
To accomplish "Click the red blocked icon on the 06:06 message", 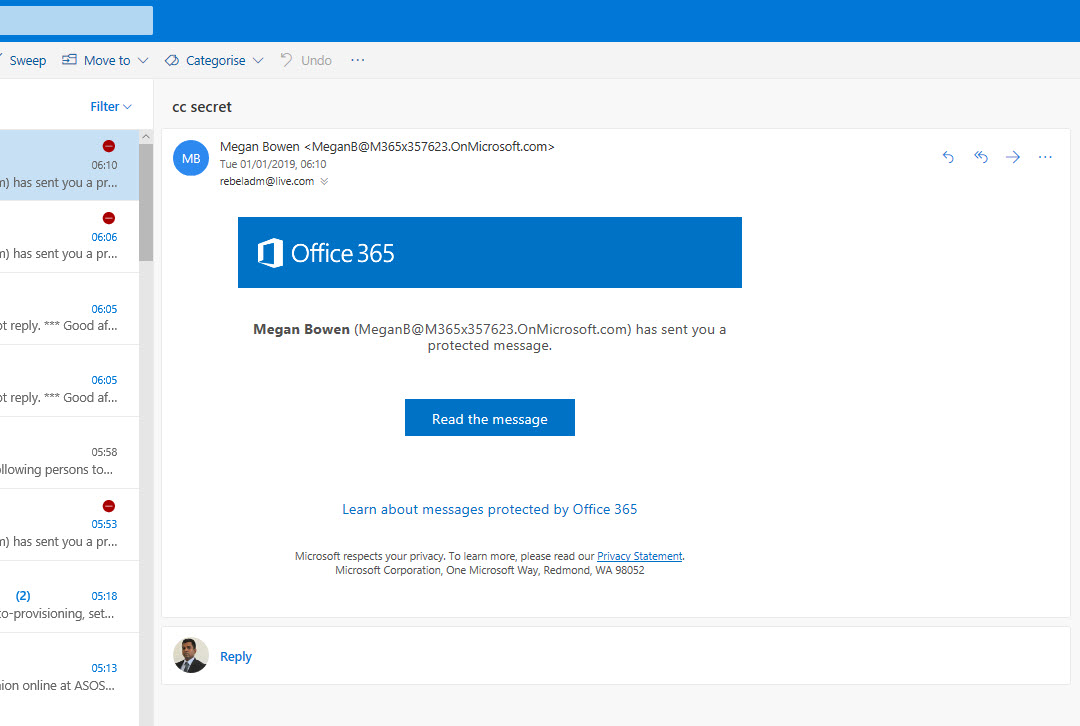I will (x=109, y=218).
